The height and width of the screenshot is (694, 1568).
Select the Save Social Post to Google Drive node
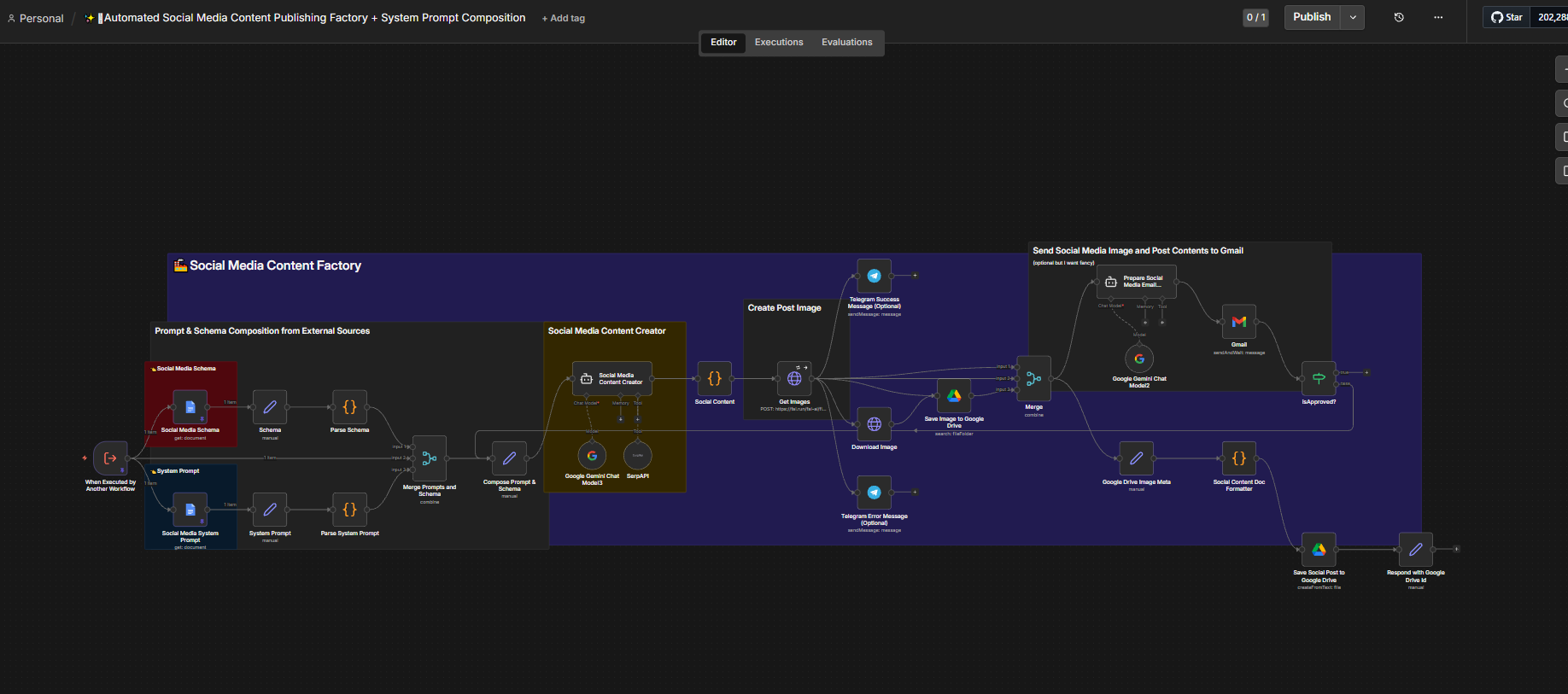pyautogui.click(x=1319, y=550)
